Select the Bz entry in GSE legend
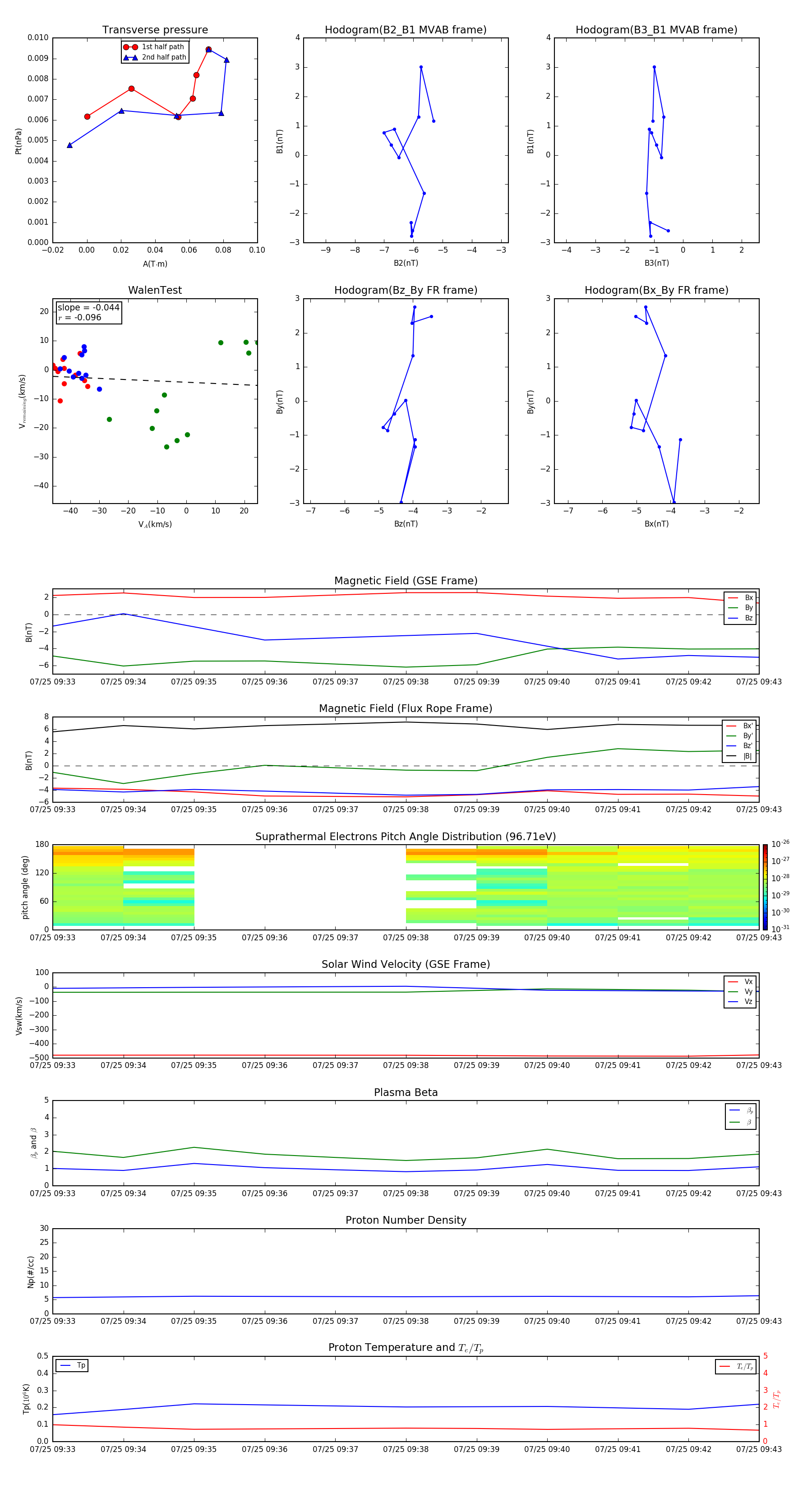Viewport: 812px width, 1489px height. pos(740,618)
